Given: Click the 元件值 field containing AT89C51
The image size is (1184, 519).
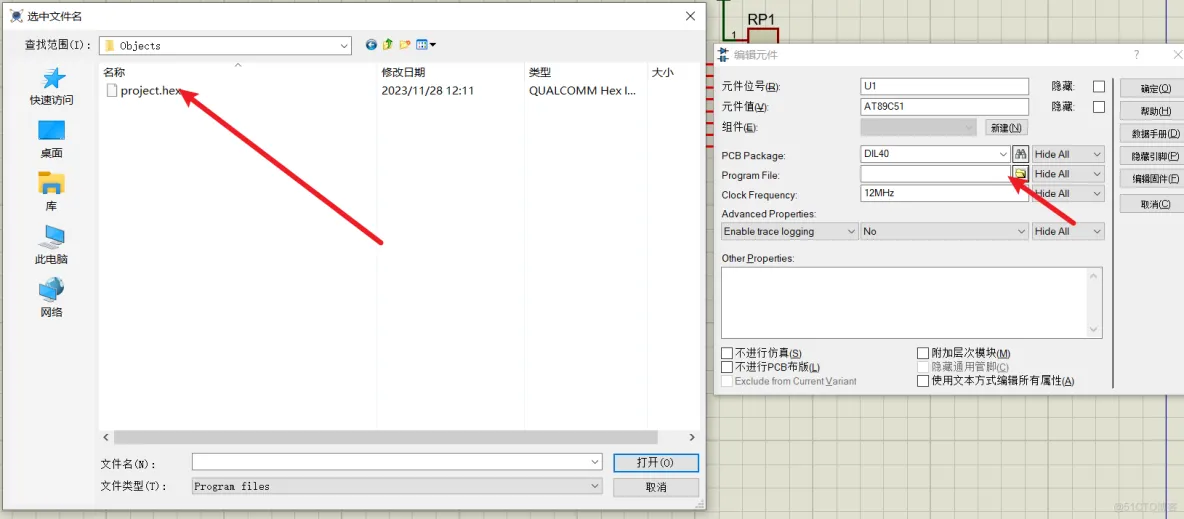Looking at the screenshot, I should click(x=945, y=107).
